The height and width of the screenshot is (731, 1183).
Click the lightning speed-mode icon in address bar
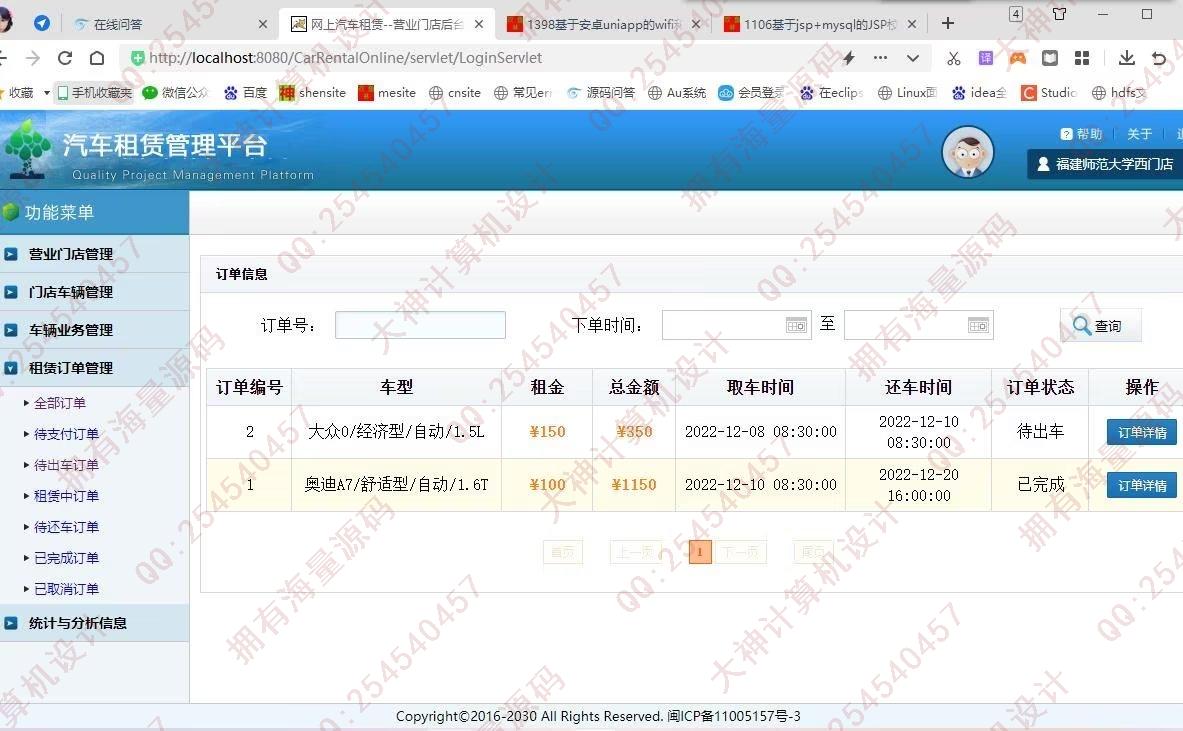pos(849,58)
